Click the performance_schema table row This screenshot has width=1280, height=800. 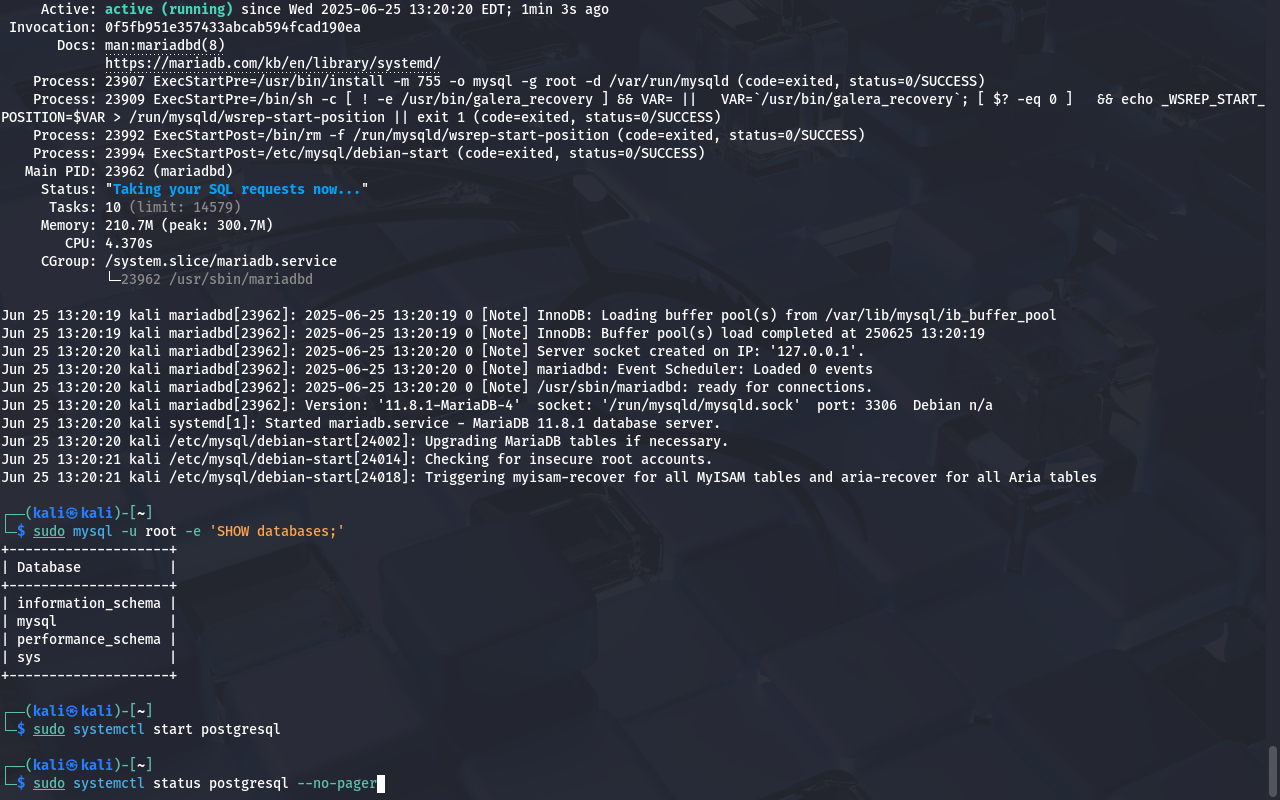point(89,639)
